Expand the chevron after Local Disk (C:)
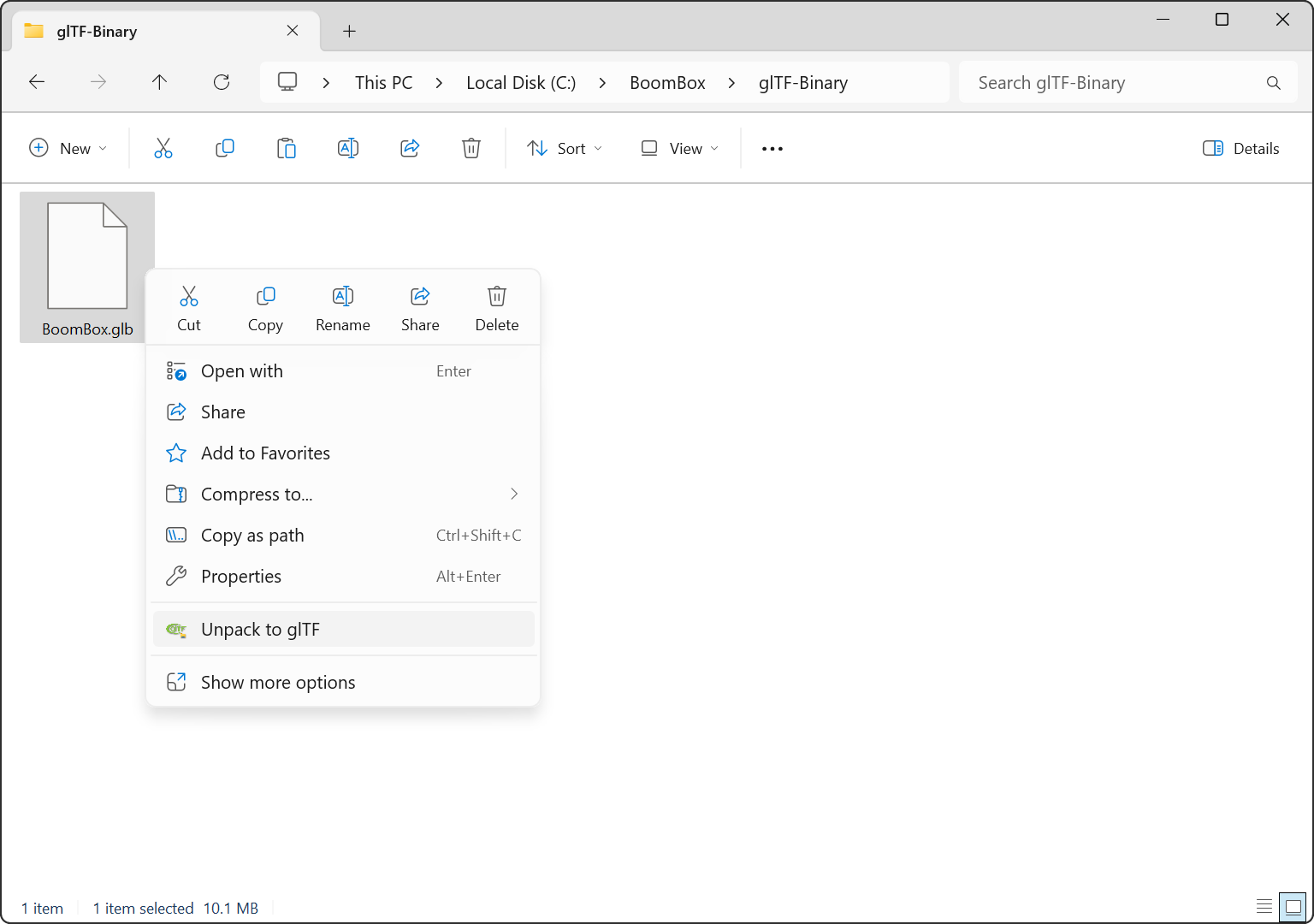 [x=602, y=83]
